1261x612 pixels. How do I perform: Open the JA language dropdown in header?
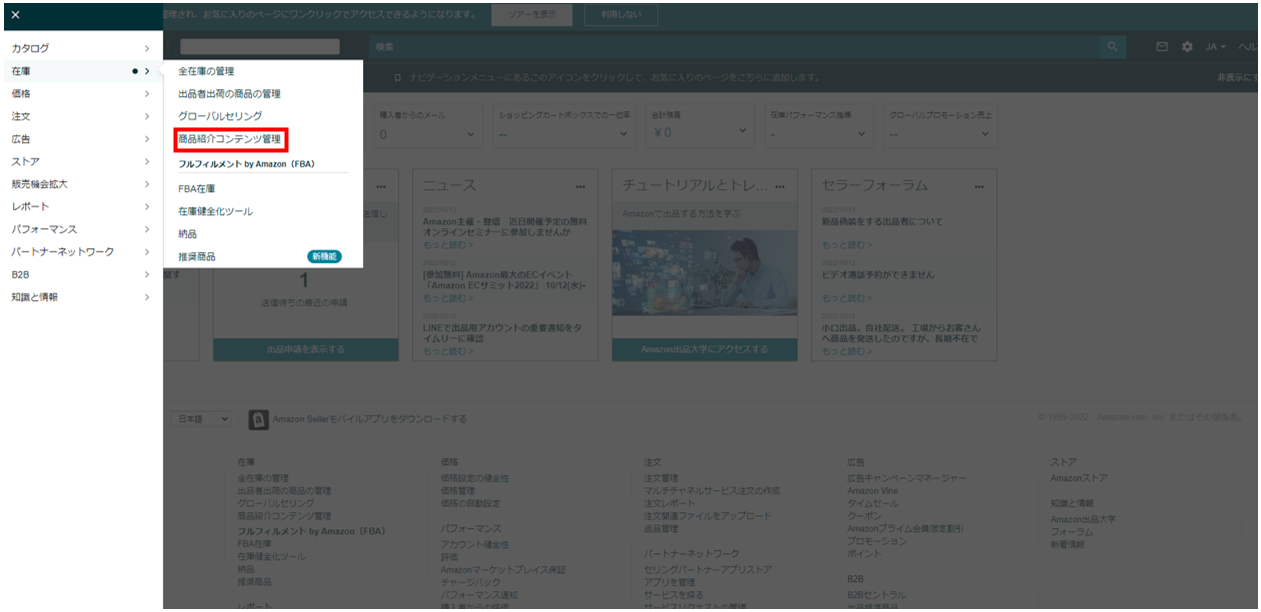(x=1216, y=47)
